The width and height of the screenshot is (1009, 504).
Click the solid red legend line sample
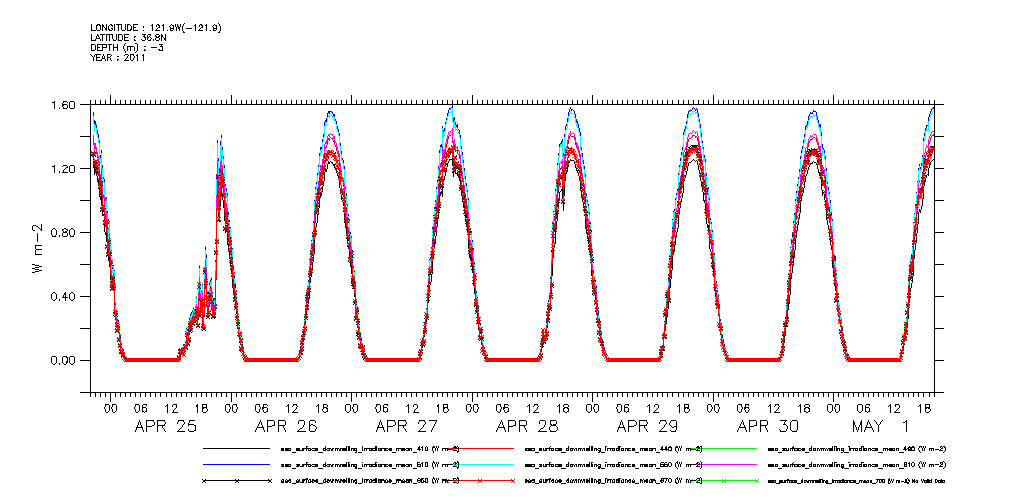point(481,448)
